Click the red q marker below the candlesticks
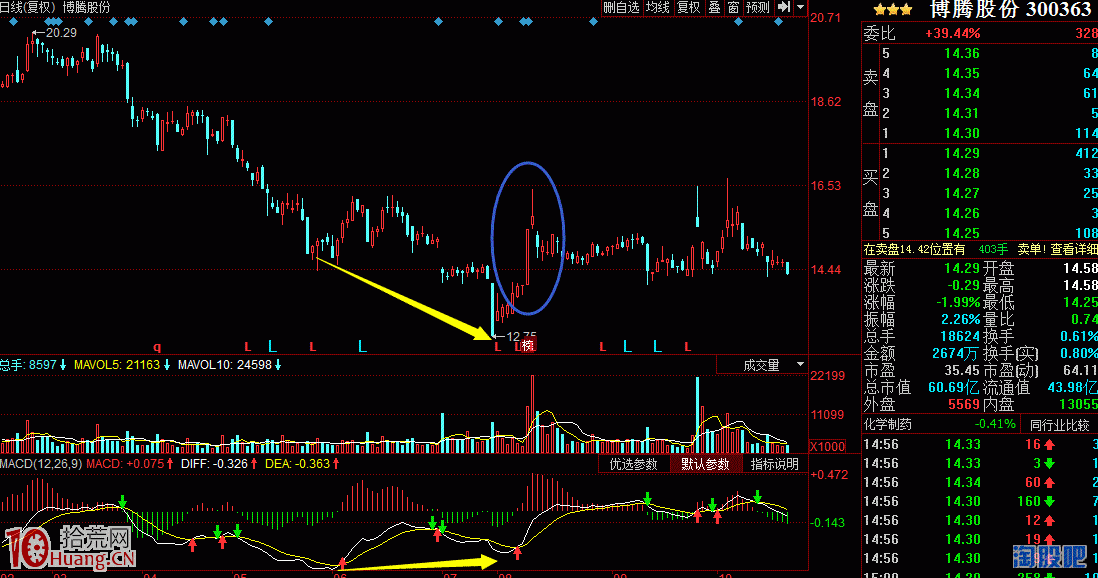 [157, 346]
